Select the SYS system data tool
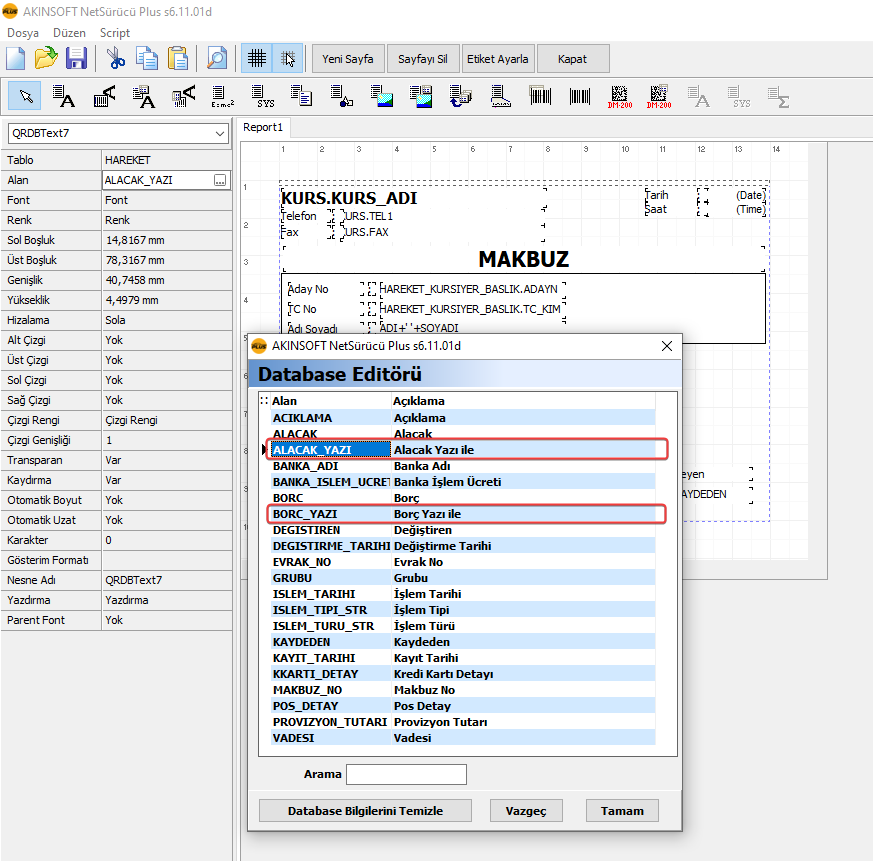The width and height of the screenshot is (873, 861). 264,96
